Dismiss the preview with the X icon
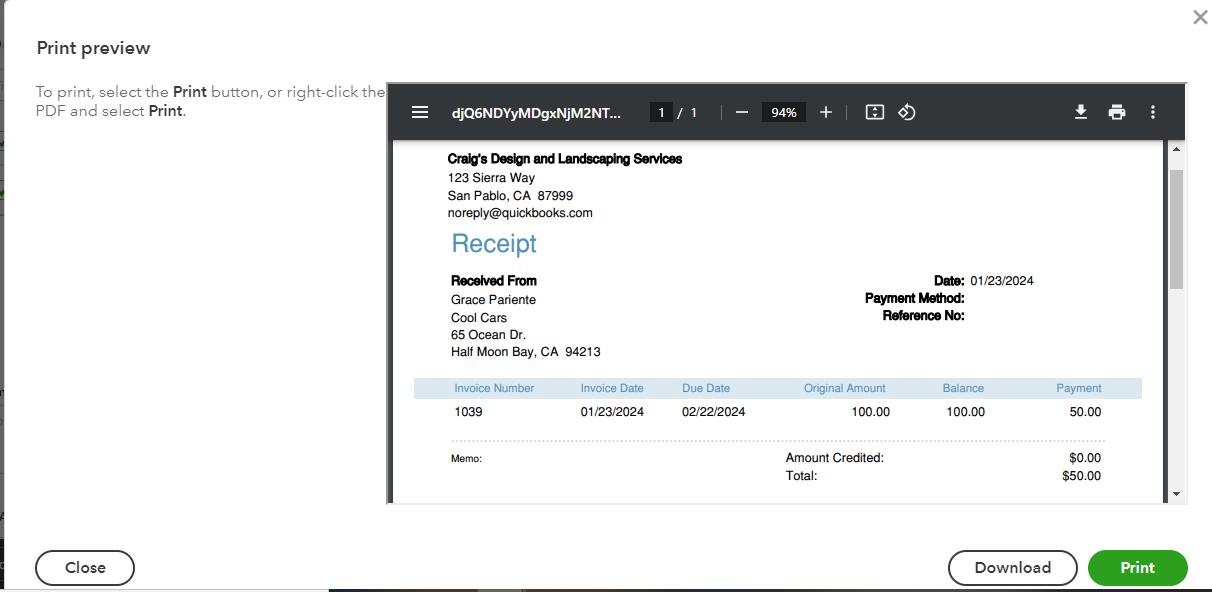This screenshot has width=1212, height=592. tap(1200, 17)
